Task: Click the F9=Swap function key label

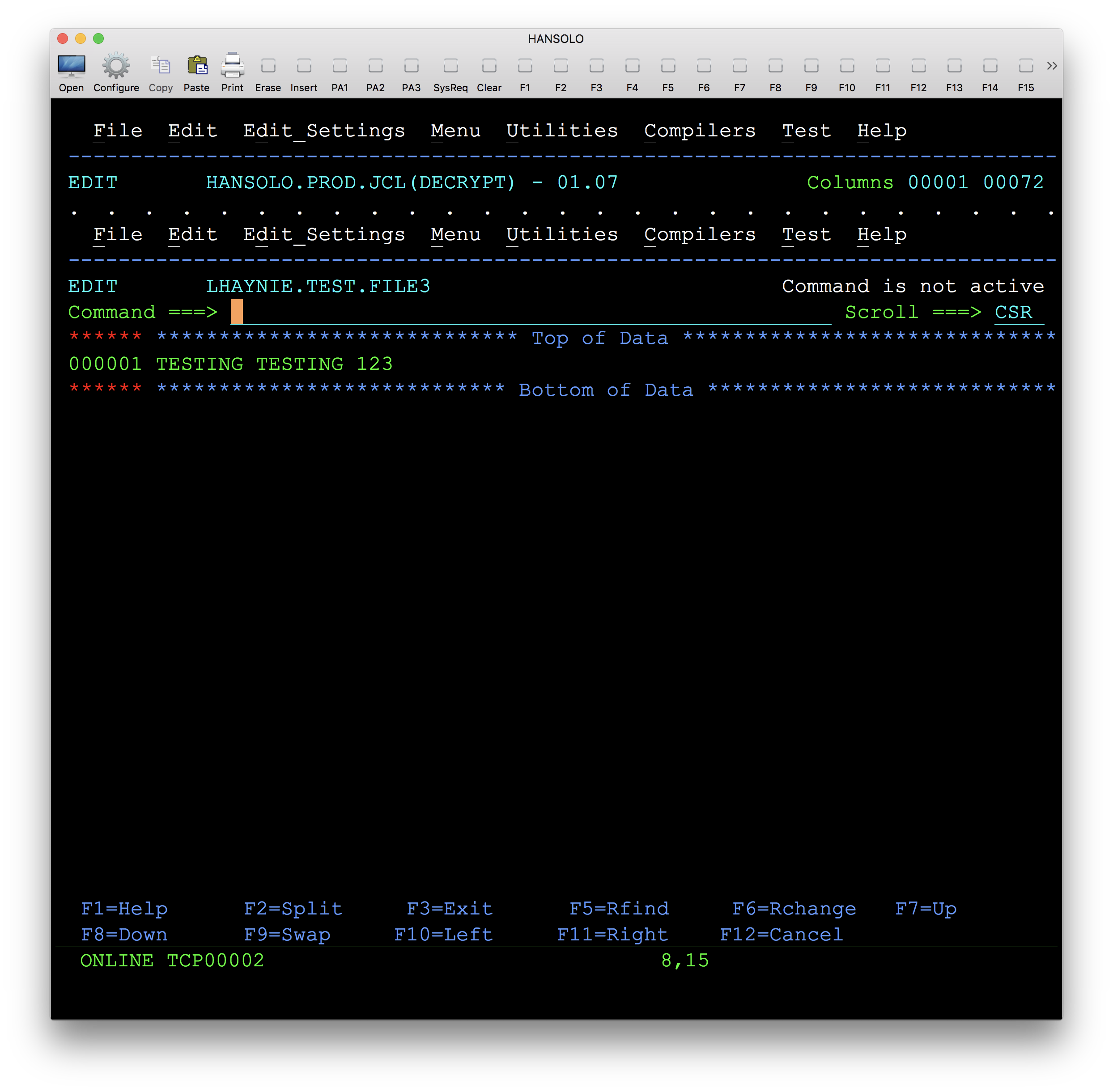Action: click(x=287, y=934)
